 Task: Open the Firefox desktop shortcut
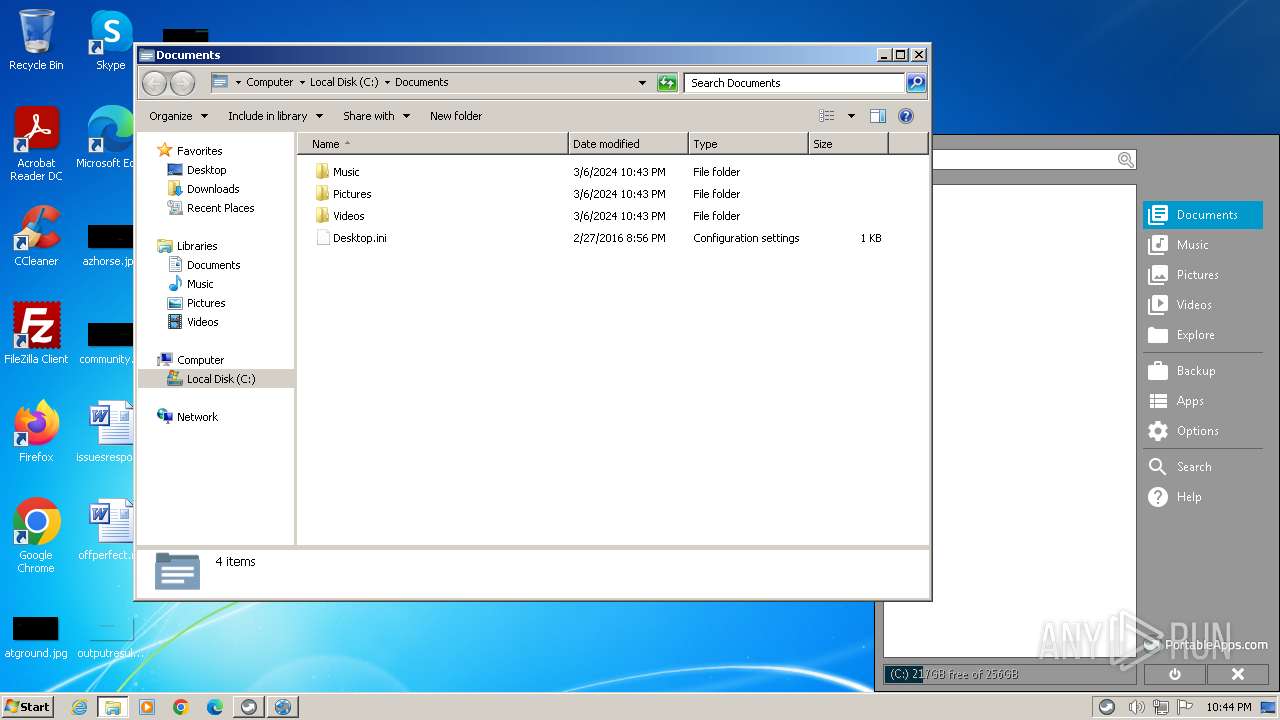(x=36, y=432)
